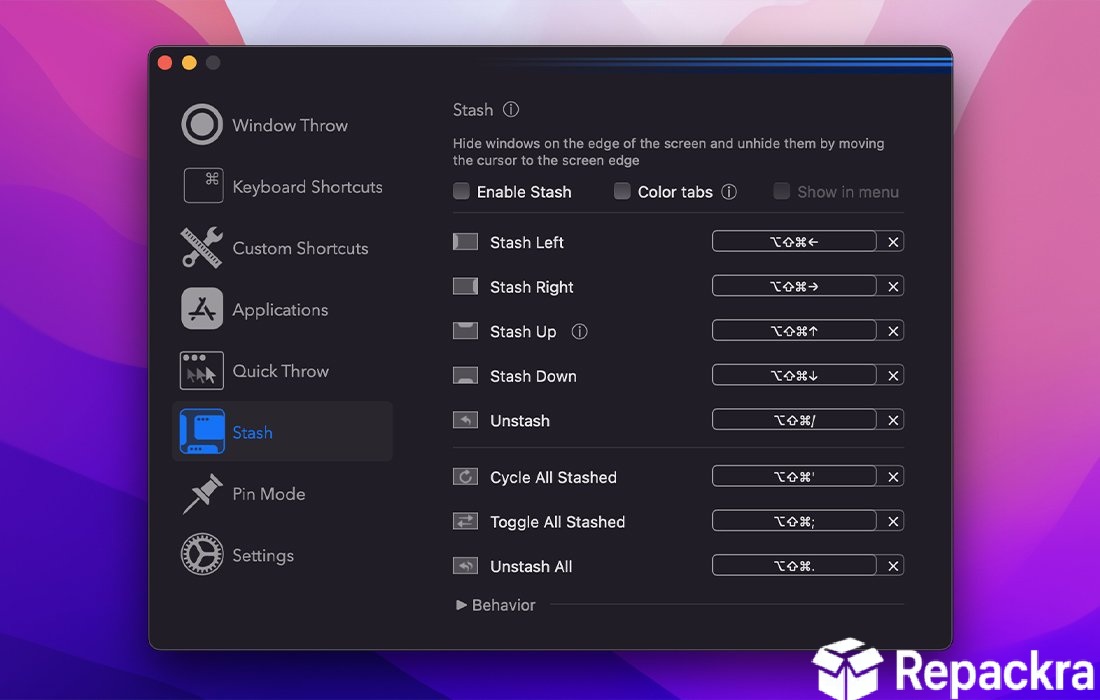Click the Stash Right row icon
This screenshot has width=1100, height=700.
[x=465, y=286]
